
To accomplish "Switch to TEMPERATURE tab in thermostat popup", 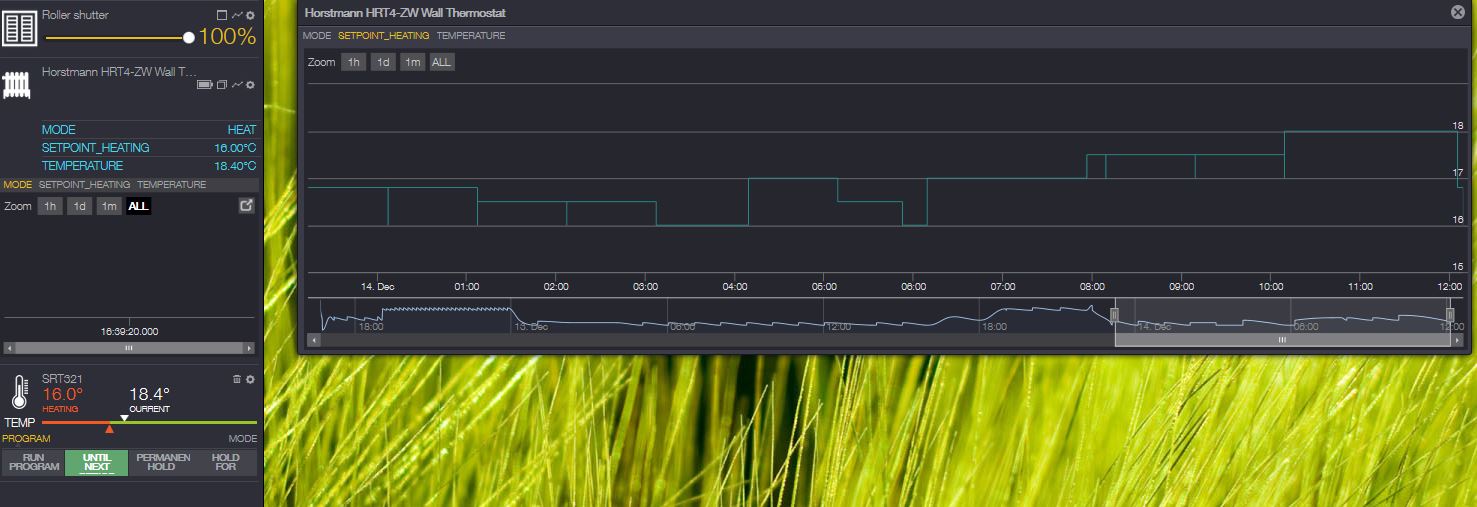I will pos(471,36).
